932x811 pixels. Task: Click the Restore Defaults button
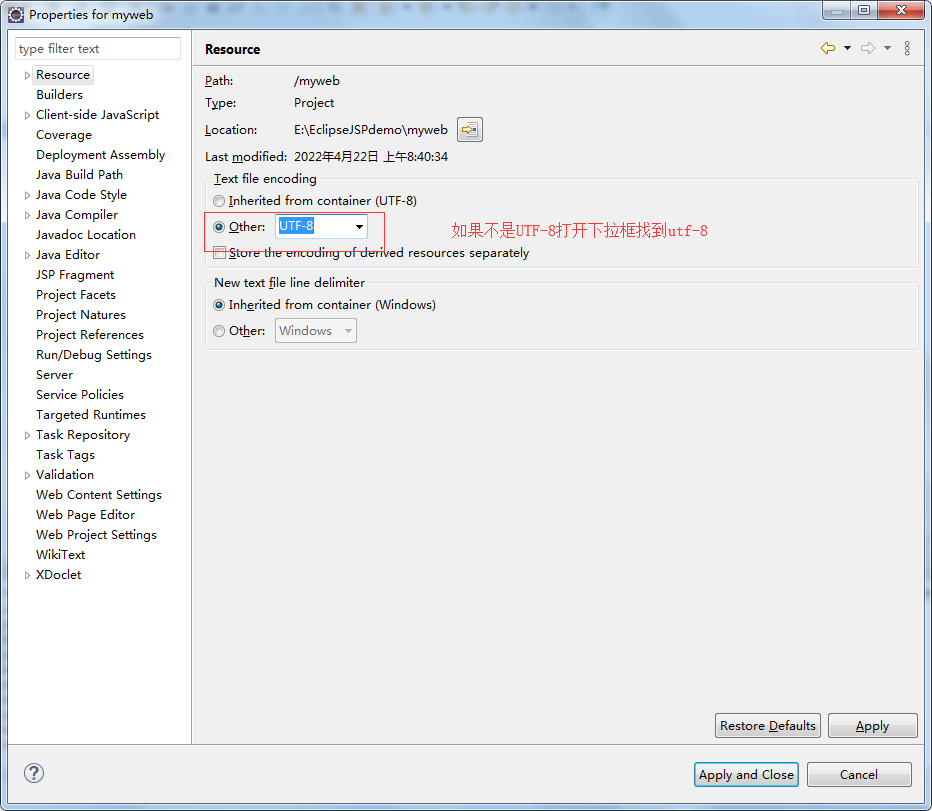click(767, 725)
